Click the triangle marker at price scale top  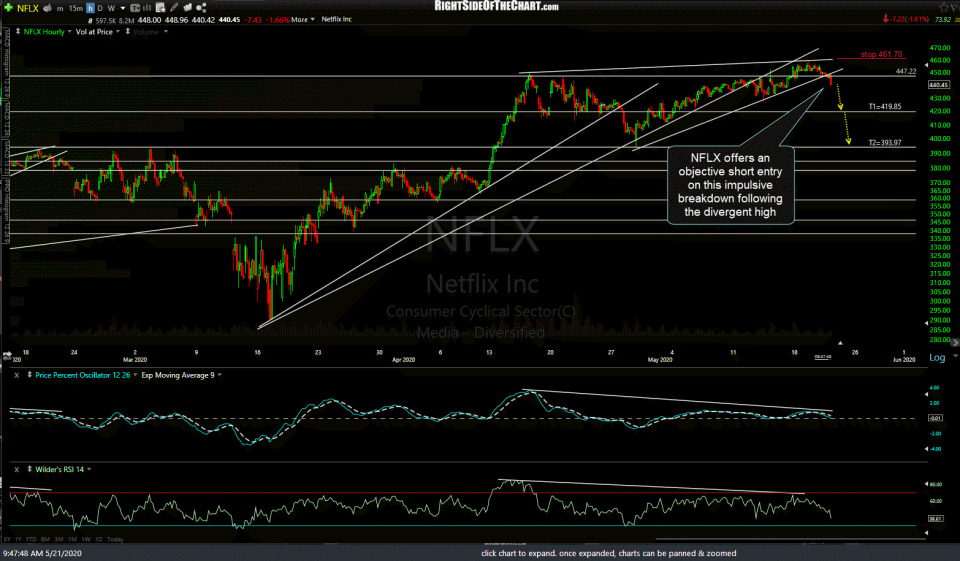(x=926, y=64)
